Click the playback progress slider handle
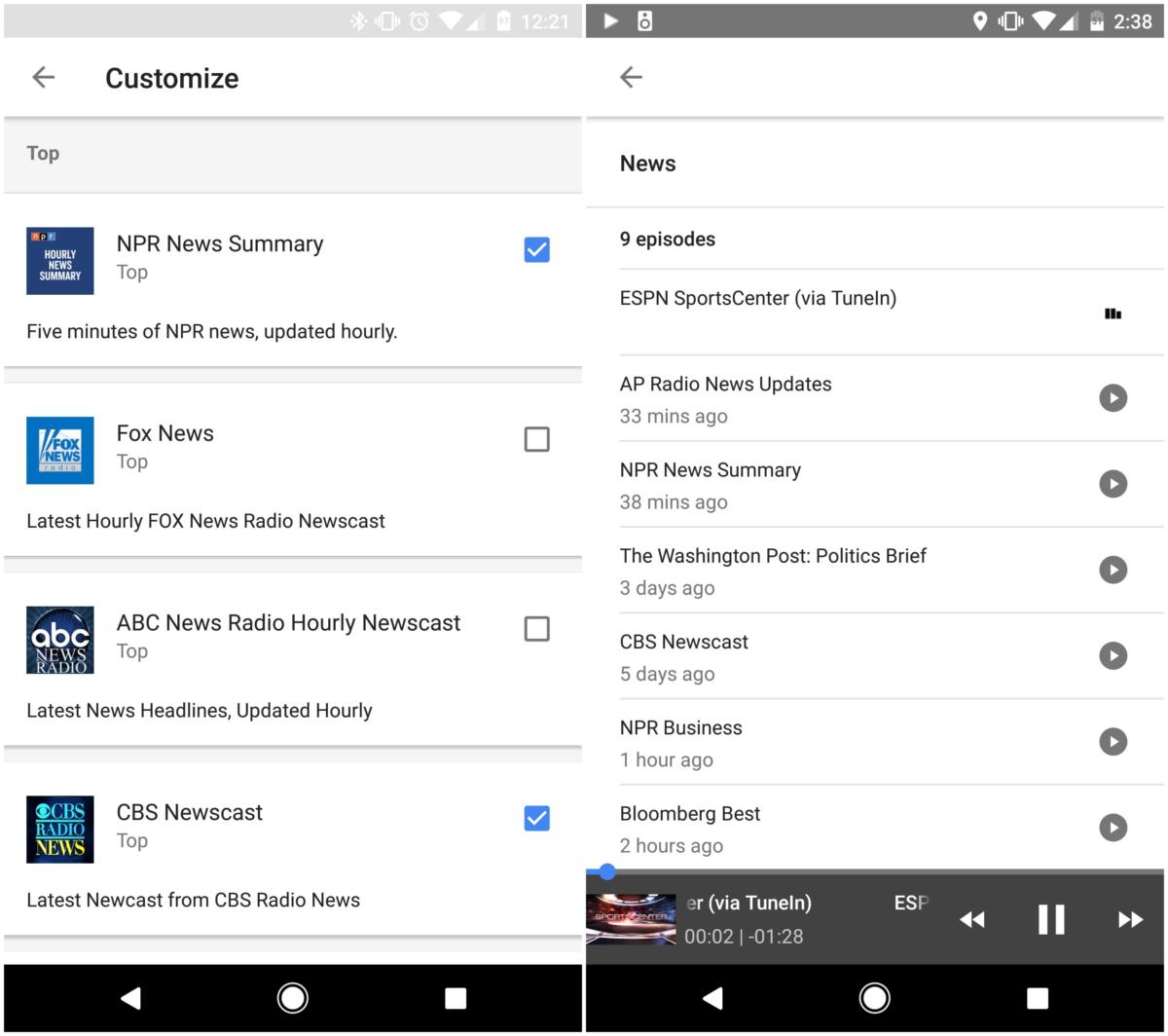Screen dimensions: 1168x1036 606,871
